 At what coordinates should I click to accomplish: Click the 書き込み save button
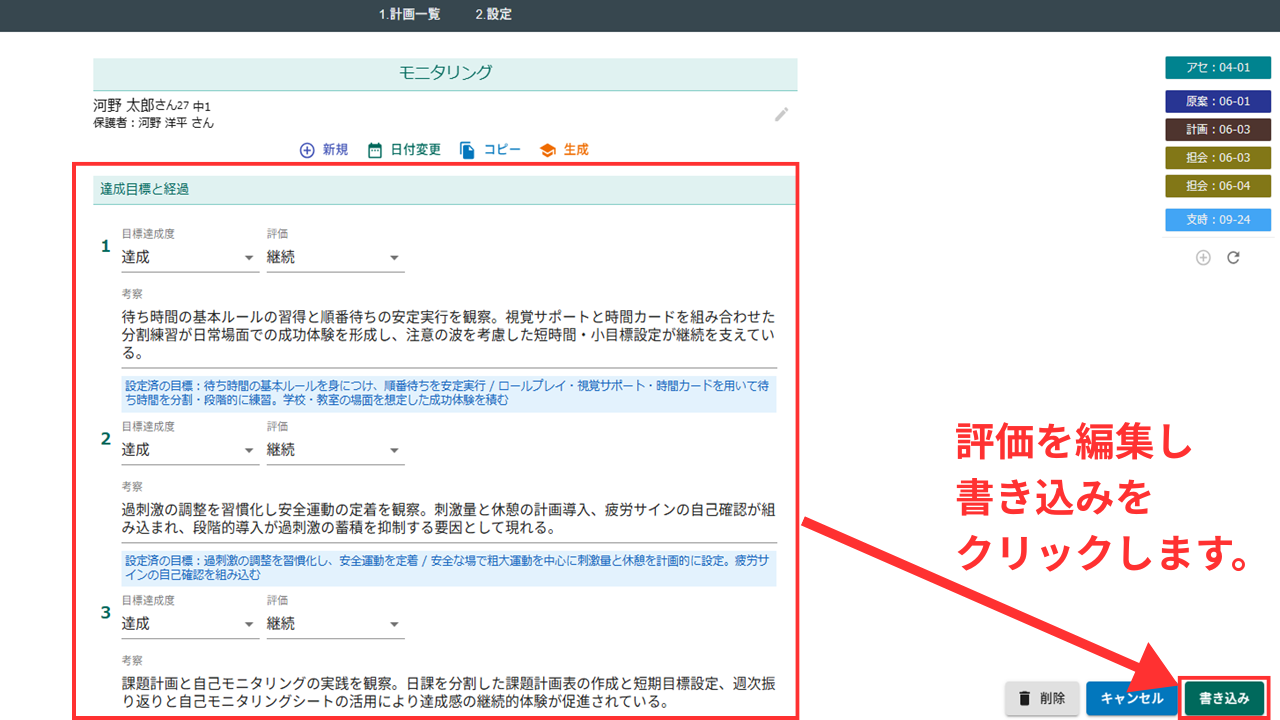click(1224, 698)
